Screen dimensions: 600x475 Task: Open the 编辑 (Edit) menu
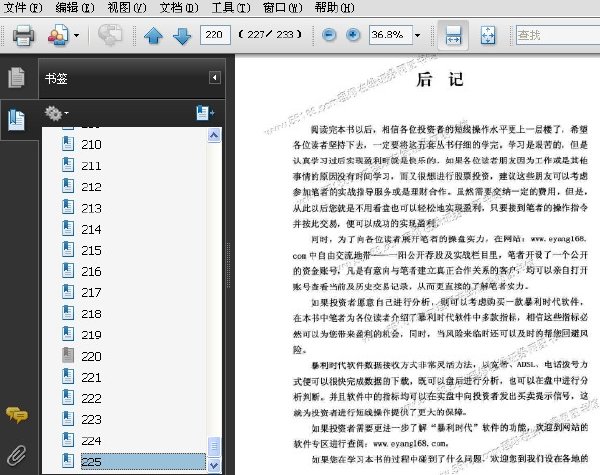75,7
